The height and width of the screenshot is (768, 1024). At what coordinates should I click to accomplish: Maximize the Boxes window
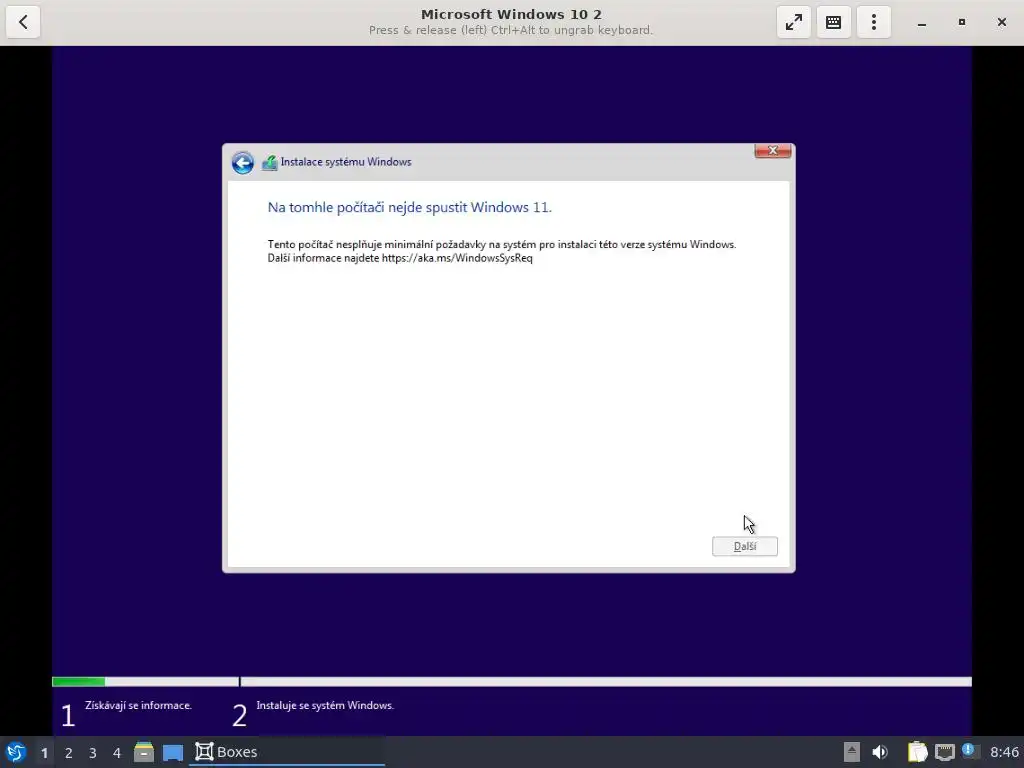(x=961, y=22)
